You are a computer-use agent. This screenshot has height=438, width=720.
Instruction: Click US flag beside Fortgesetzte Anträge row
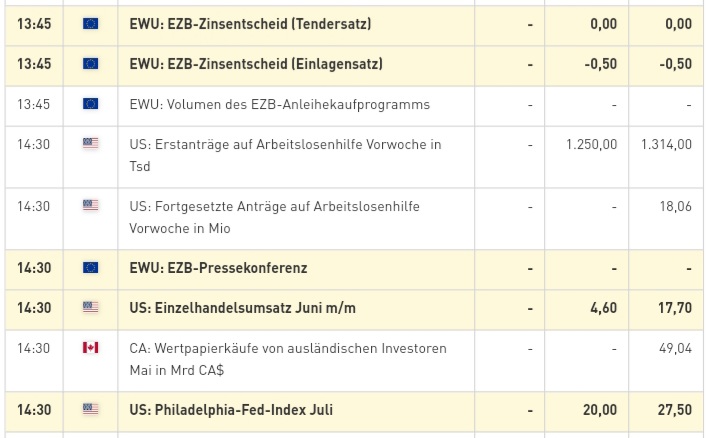[x=91, y=206]
